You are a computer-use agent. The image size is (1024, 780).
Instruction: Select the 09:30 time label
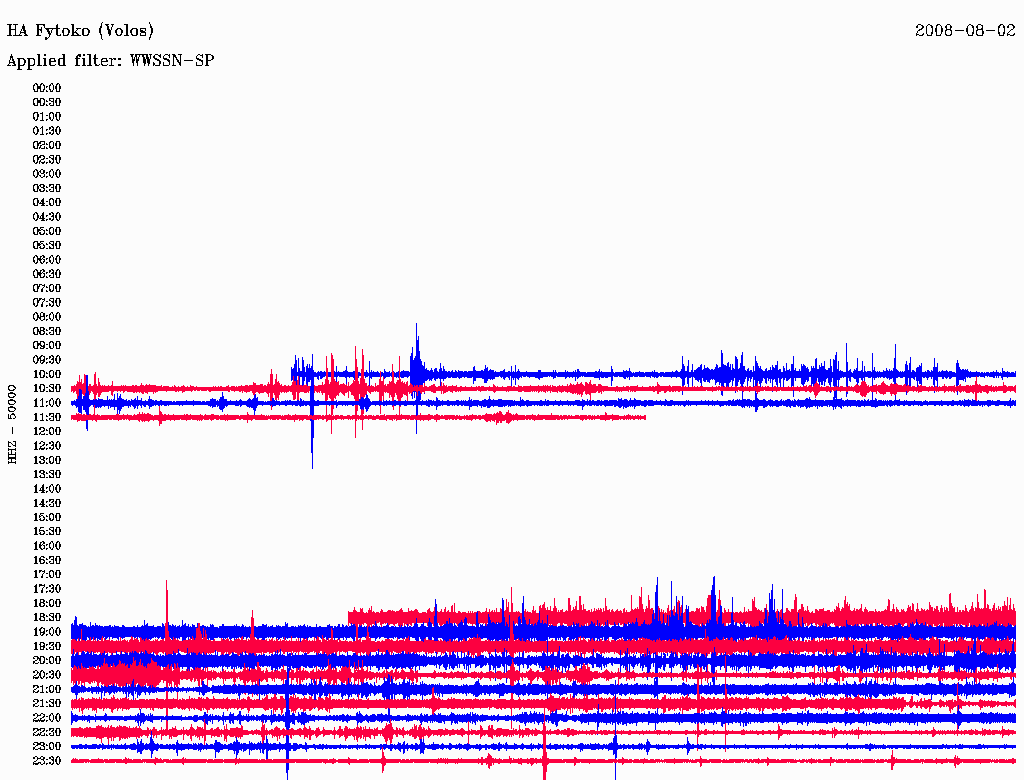pyautogui.click(x=47, y=360)
